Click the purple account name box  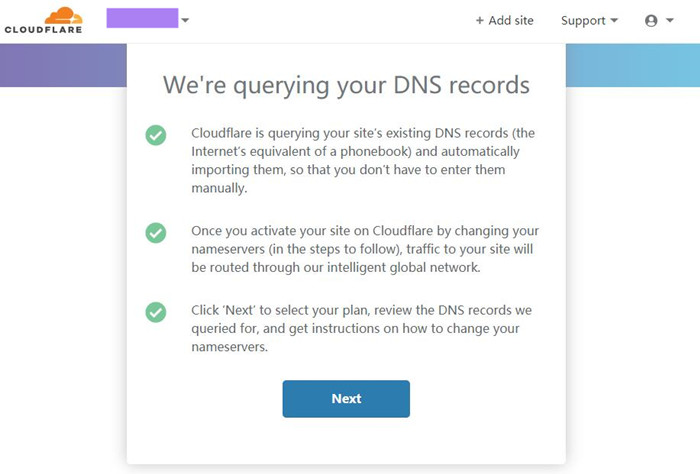[x=142, y=18]
